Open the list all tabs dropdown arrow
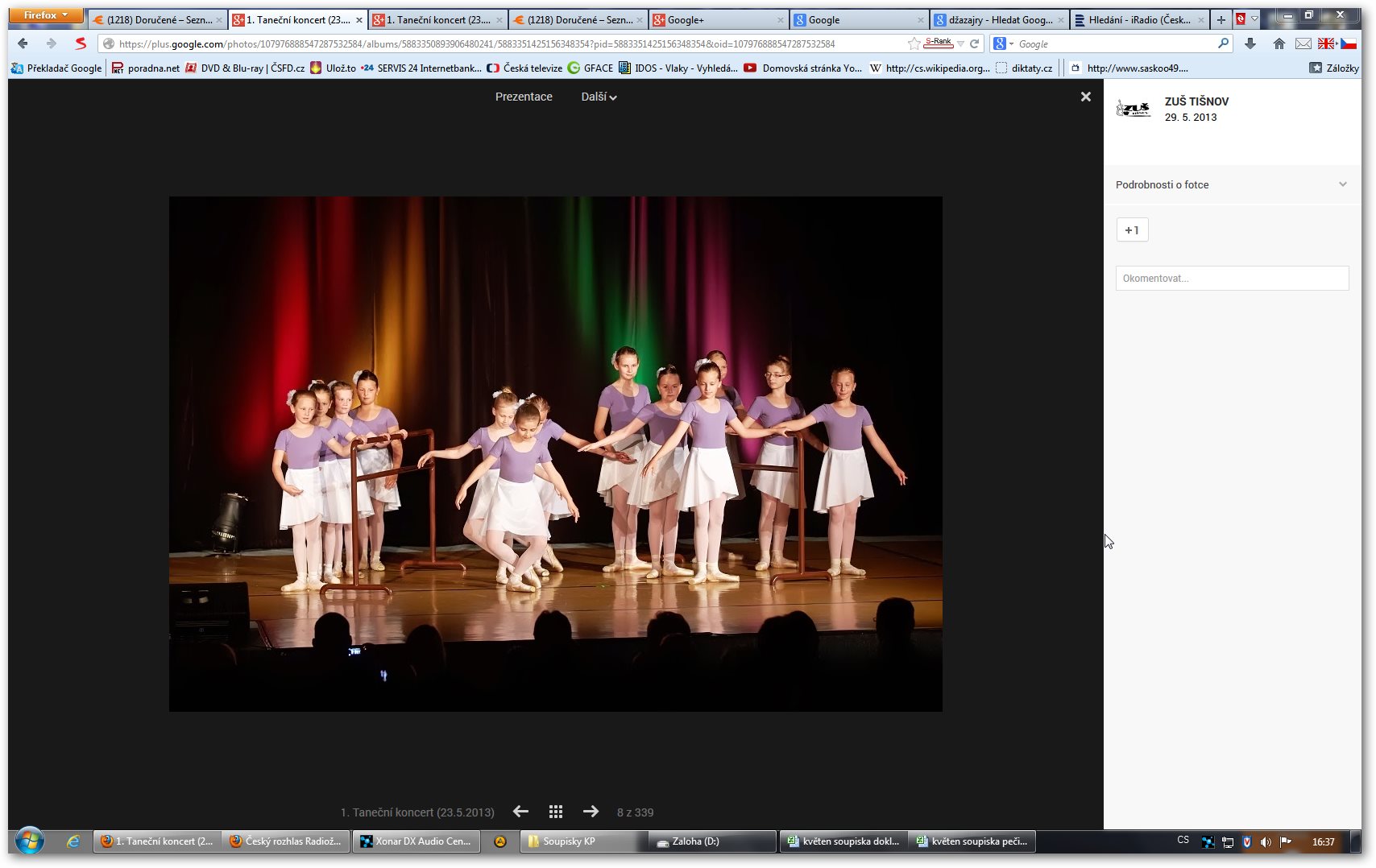Screen dimensions: 1376x868 (x=1254, y=19)
